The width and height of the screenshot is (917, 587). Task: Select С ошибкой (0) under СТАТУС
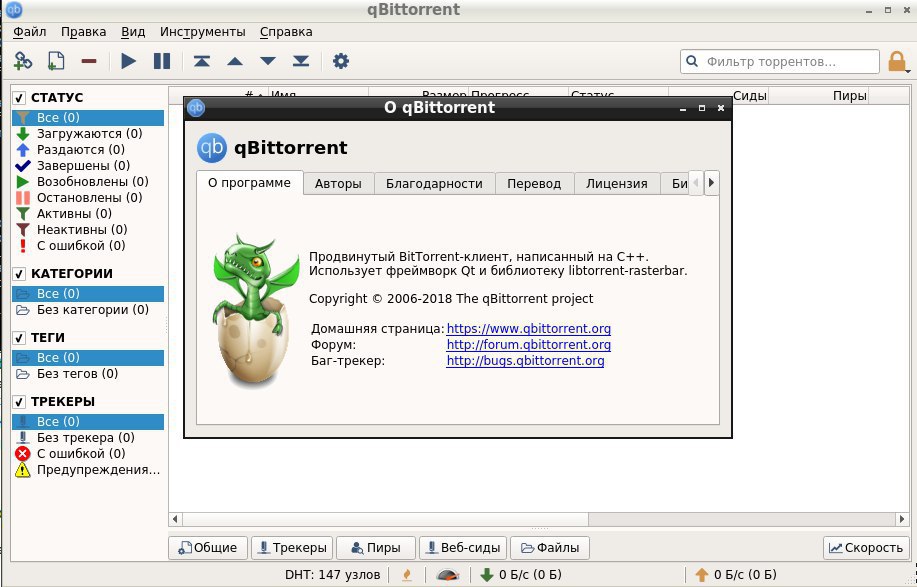click(88, 246)
